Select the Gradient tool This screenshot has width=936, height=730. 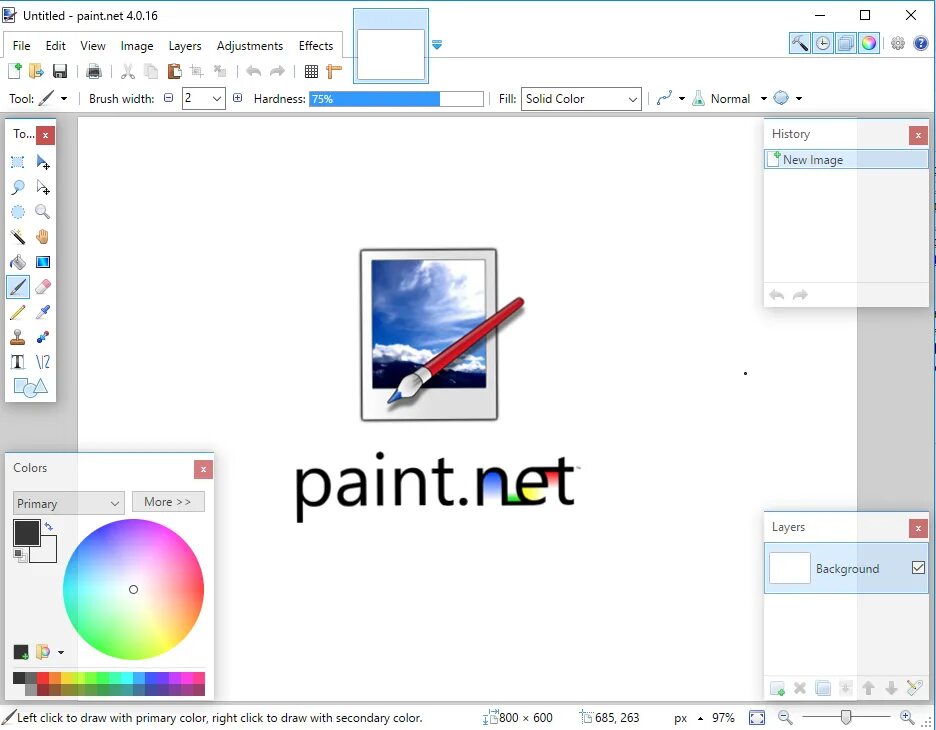(x=42, y=262)
